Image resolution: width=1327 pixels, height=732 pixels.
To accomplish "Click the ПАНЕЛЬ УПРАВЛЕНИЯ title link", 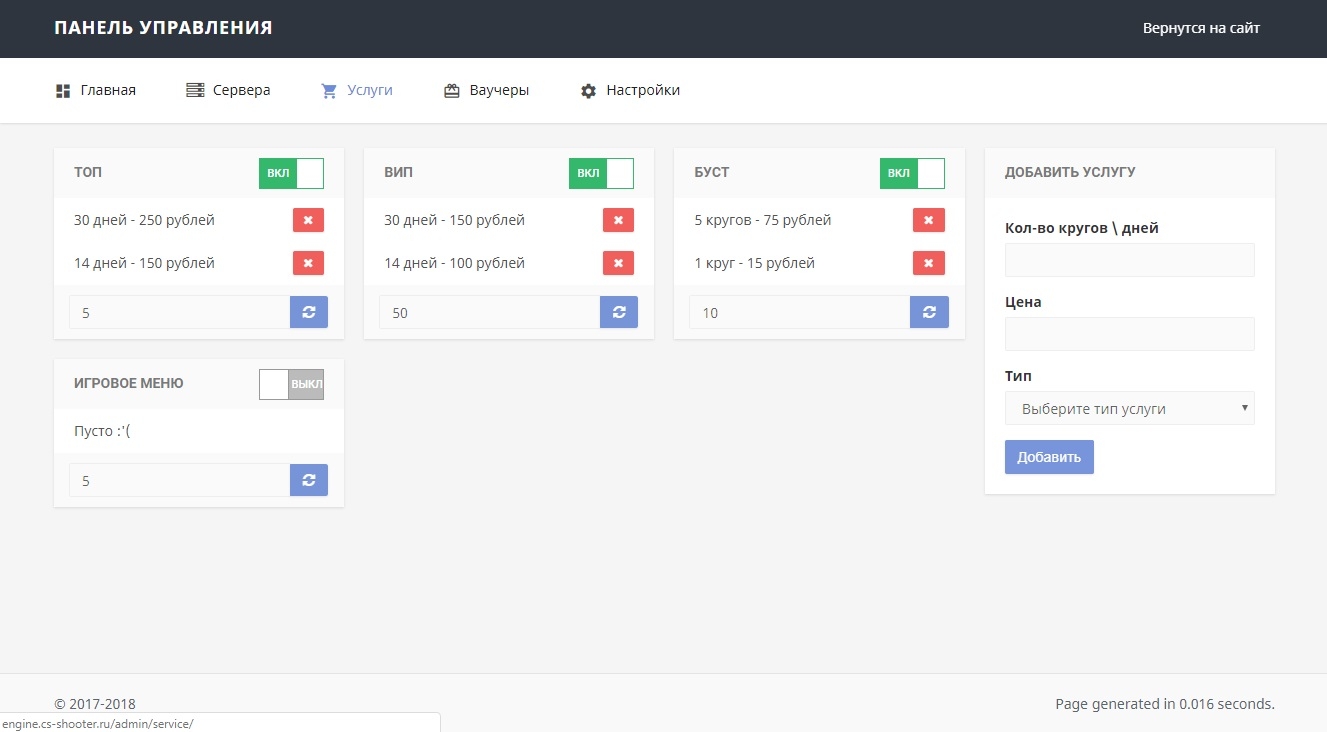I will [x=163, y=28].
